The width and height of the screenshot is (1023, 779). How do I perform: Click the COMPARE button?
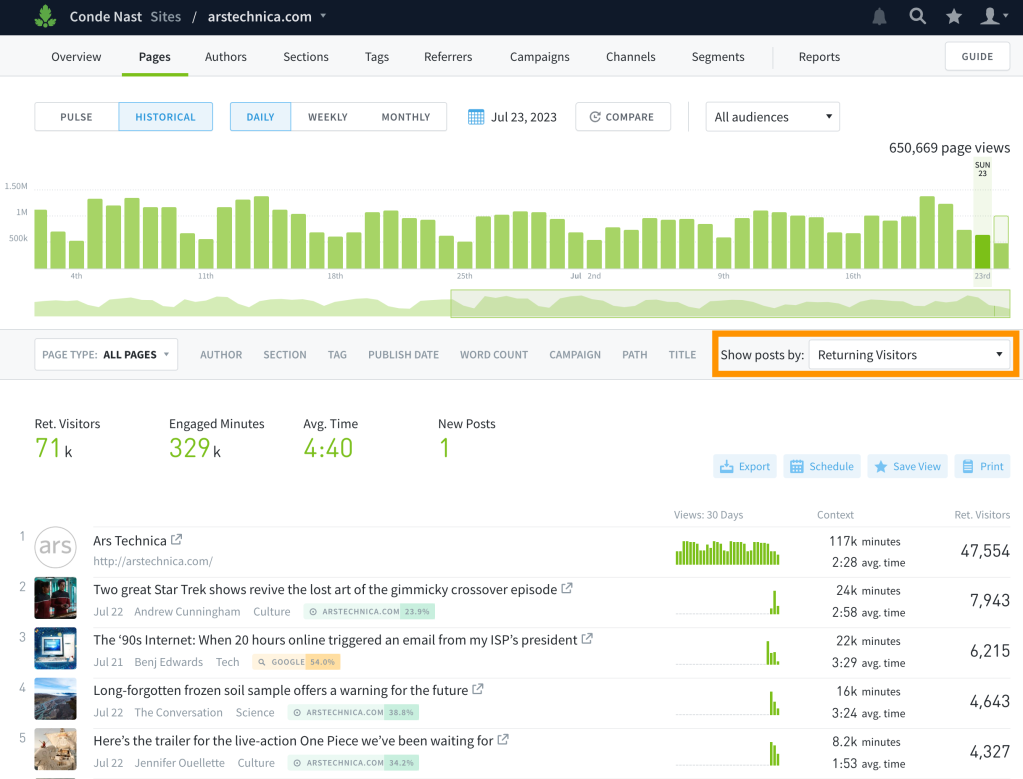click(623, 117)
